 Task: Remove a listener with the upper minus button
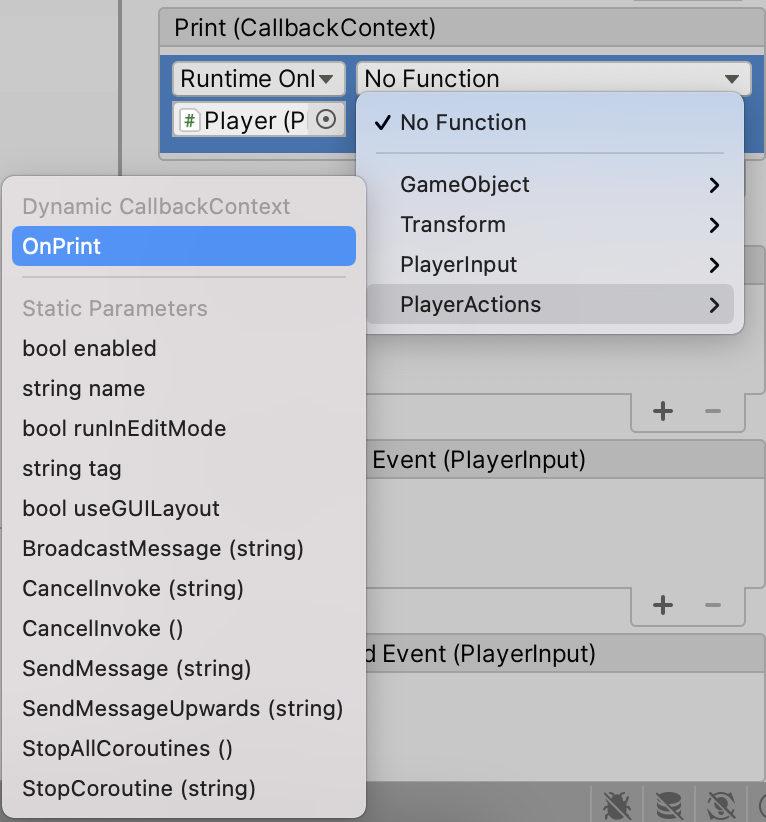coord(713,411)
